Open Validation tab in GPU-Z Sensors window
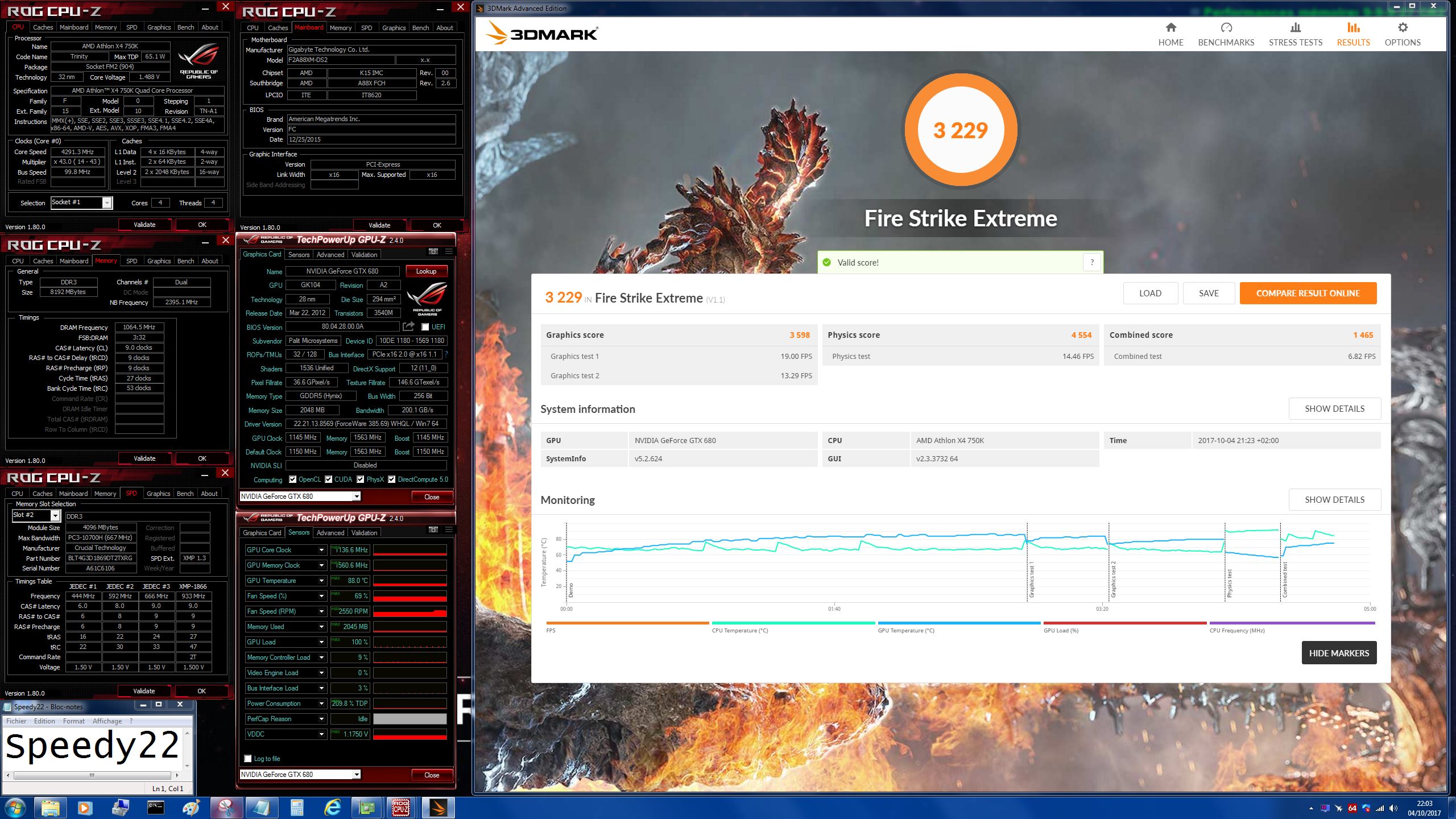1456x819 pixels. coord(364,533)
